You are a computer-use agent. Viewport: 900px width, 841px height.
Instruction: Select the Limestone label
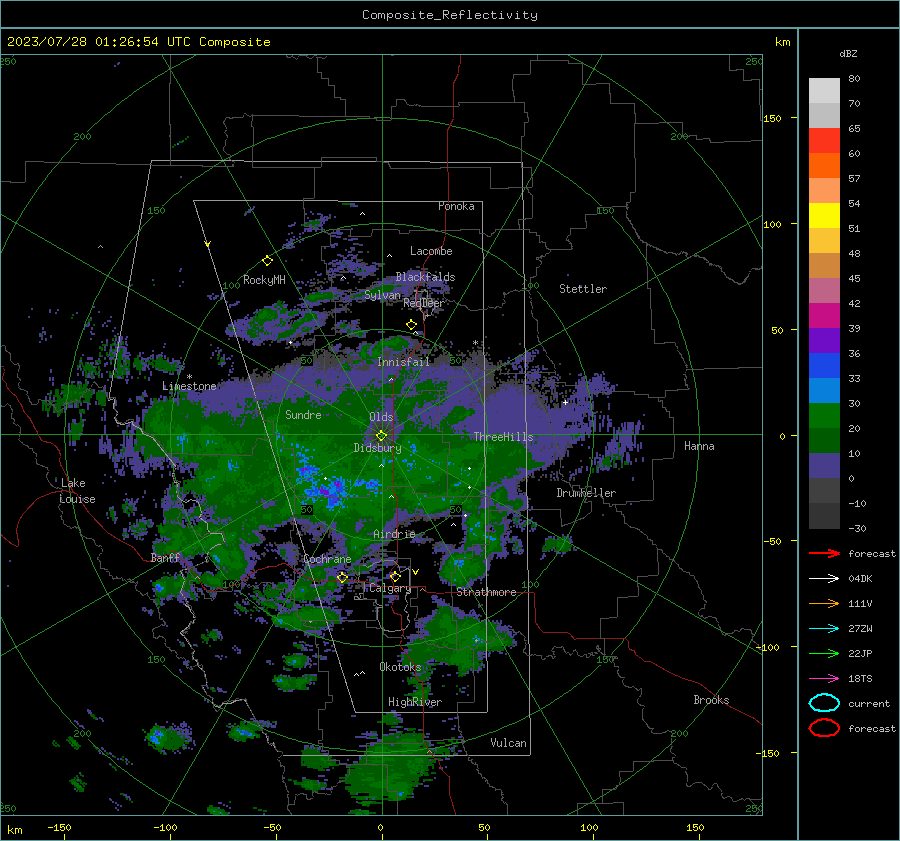click(x=189, y=386)
